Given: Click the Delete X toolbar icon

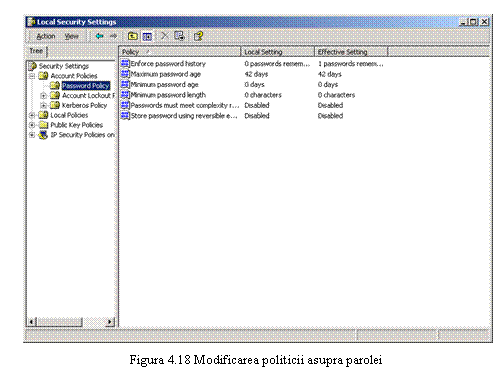Looking at the screenshot, I should point(165,36).
